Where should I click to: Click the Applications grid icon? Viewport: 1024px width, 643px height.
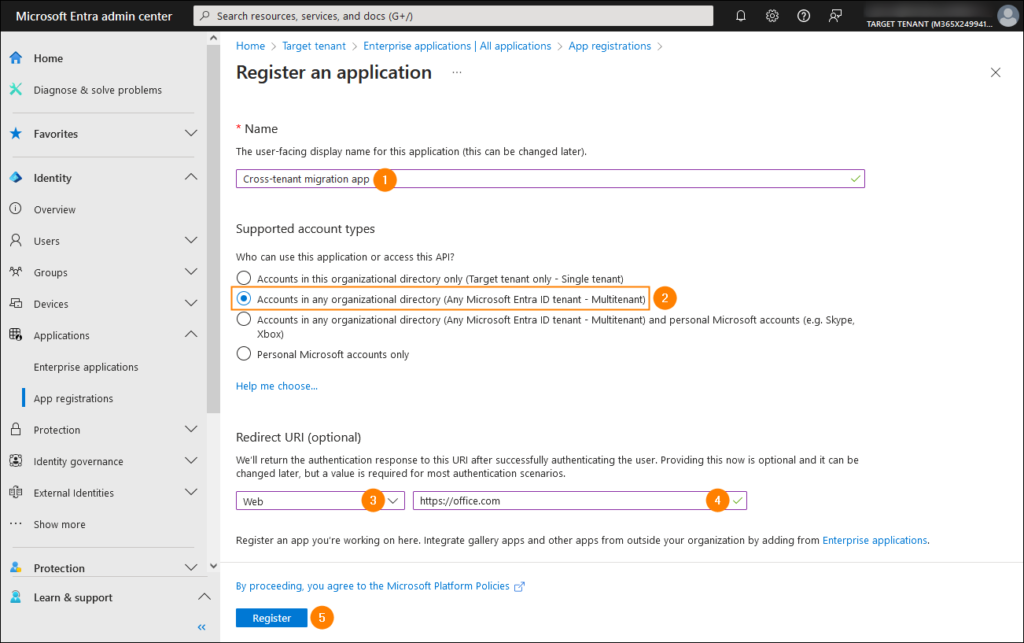pyautogui.click(x=16, y=335)
